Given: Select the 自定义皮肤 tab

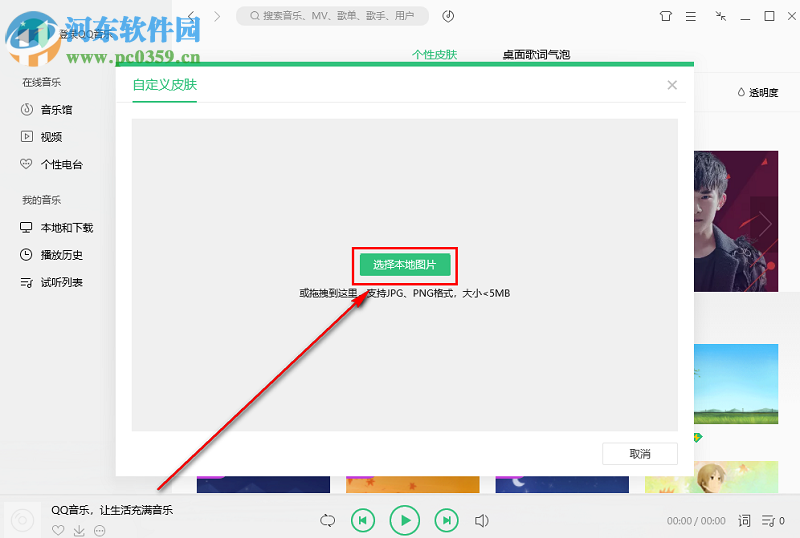Looking at the screenshot, I should [x=165, y=85].
